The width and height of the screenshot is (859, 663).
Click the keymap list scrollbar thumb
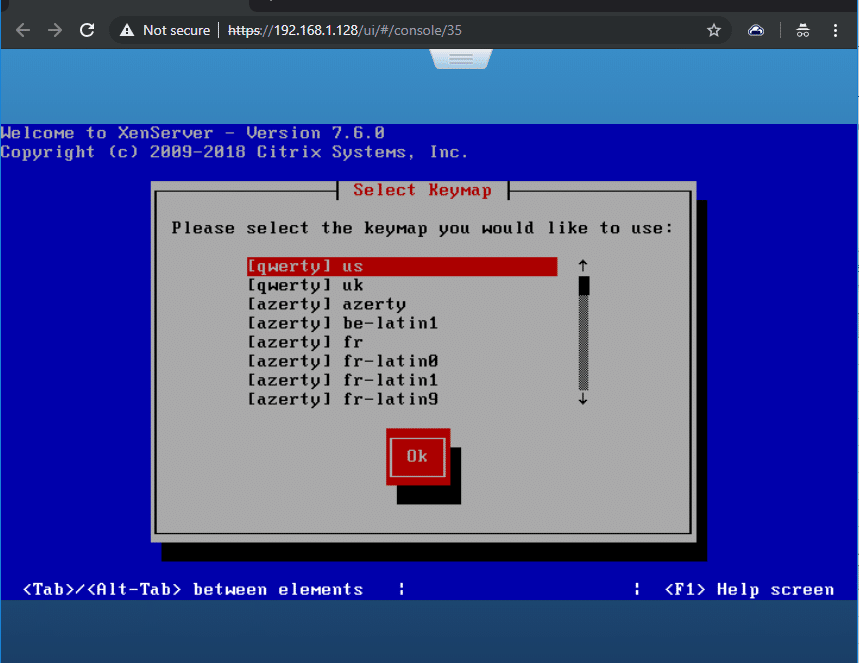[583, 285]
